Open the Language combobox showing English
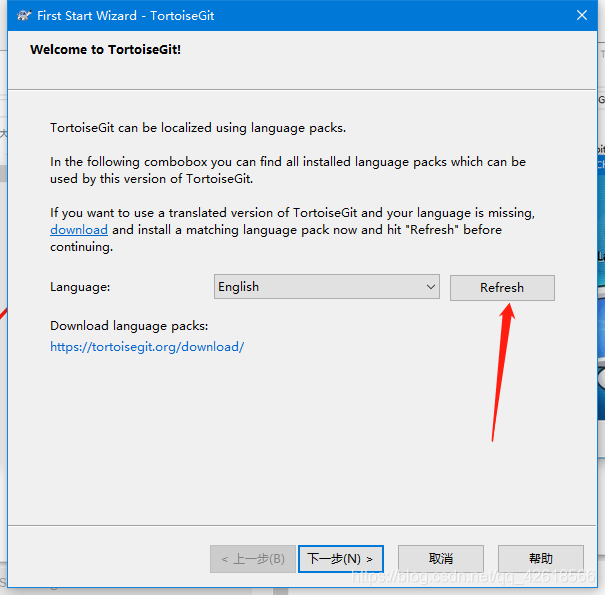 click(x=327, y=287)
